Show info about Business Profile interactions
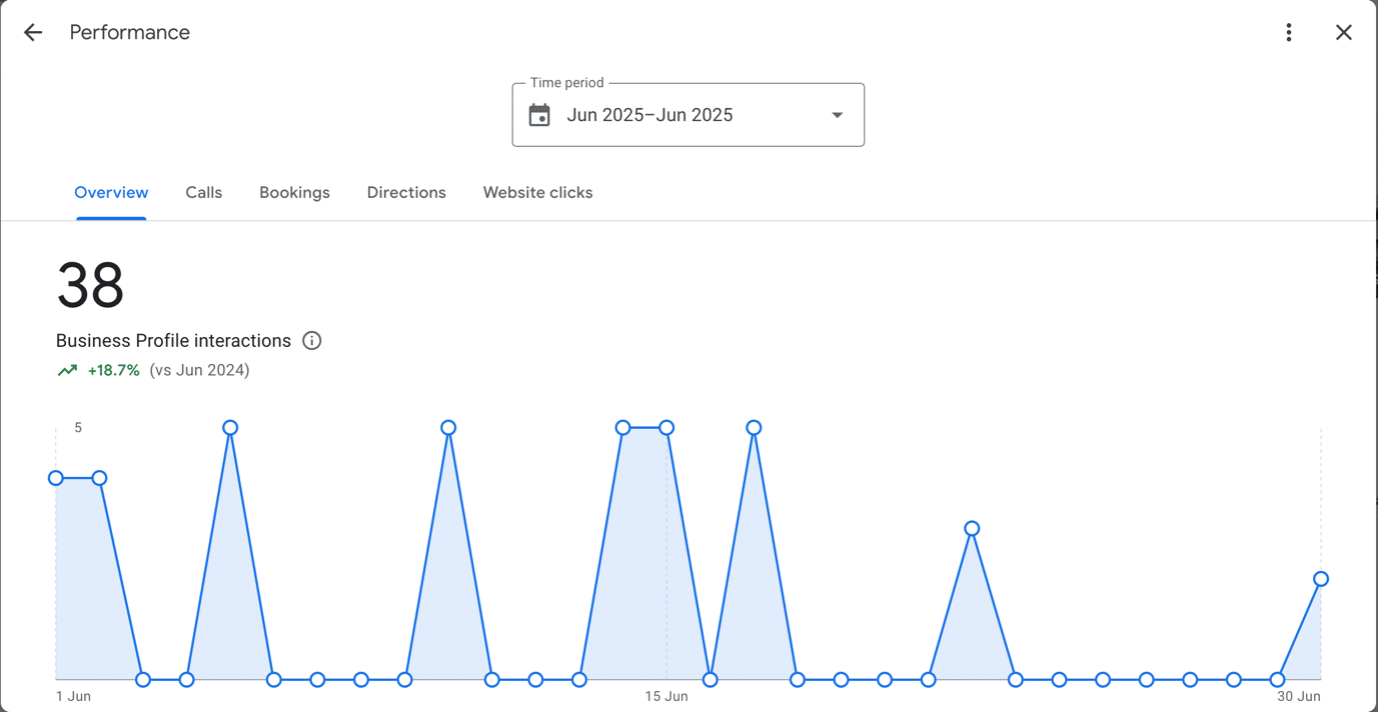 312,341
